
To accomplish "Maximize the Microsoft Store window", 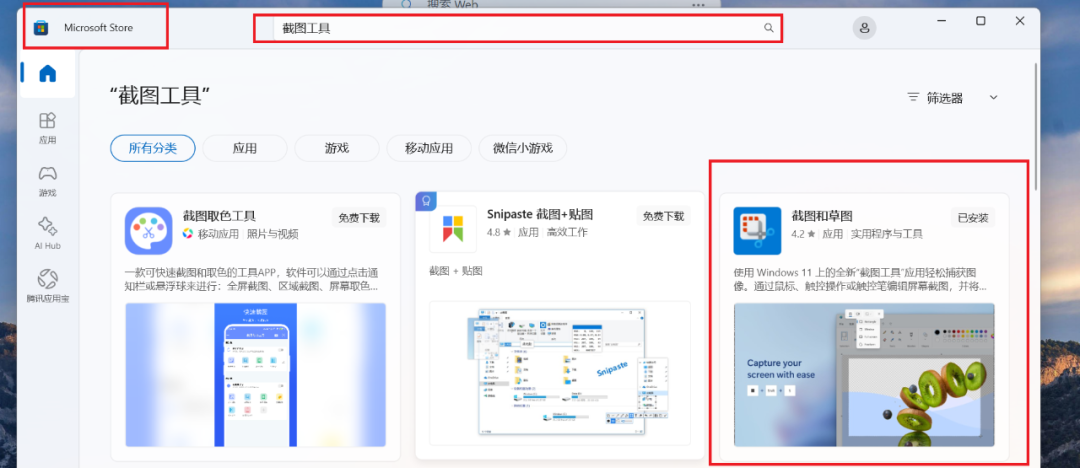I will [980, 21].
